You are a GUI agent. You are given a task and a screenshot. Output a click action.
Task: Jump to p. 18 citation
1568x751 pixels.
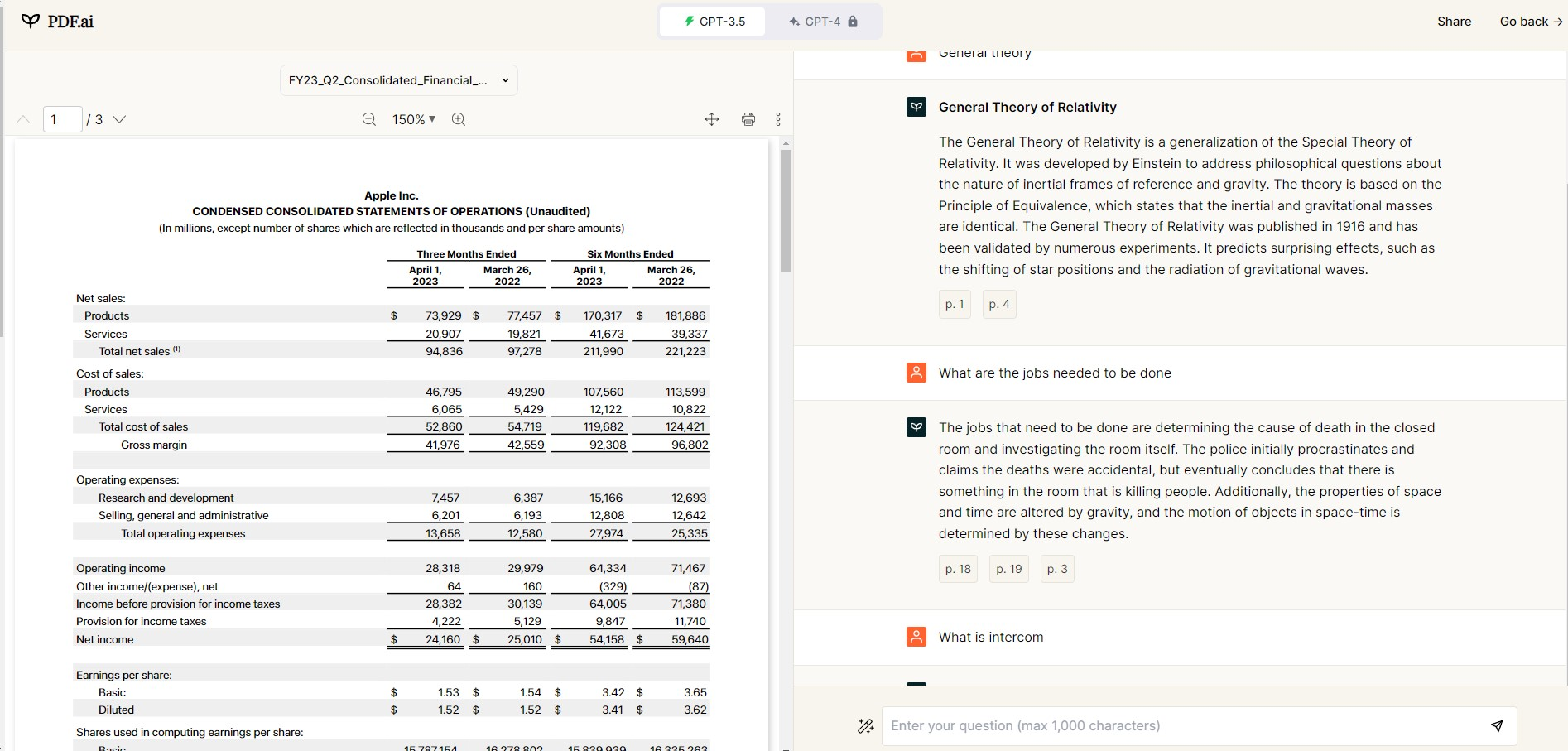pyautogui.click(x=958, y=569)
